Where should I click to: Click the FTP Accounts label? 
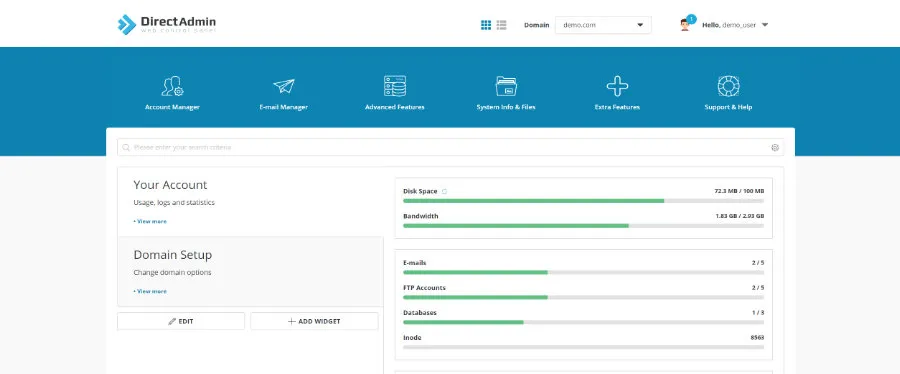(x=424, y=287)
